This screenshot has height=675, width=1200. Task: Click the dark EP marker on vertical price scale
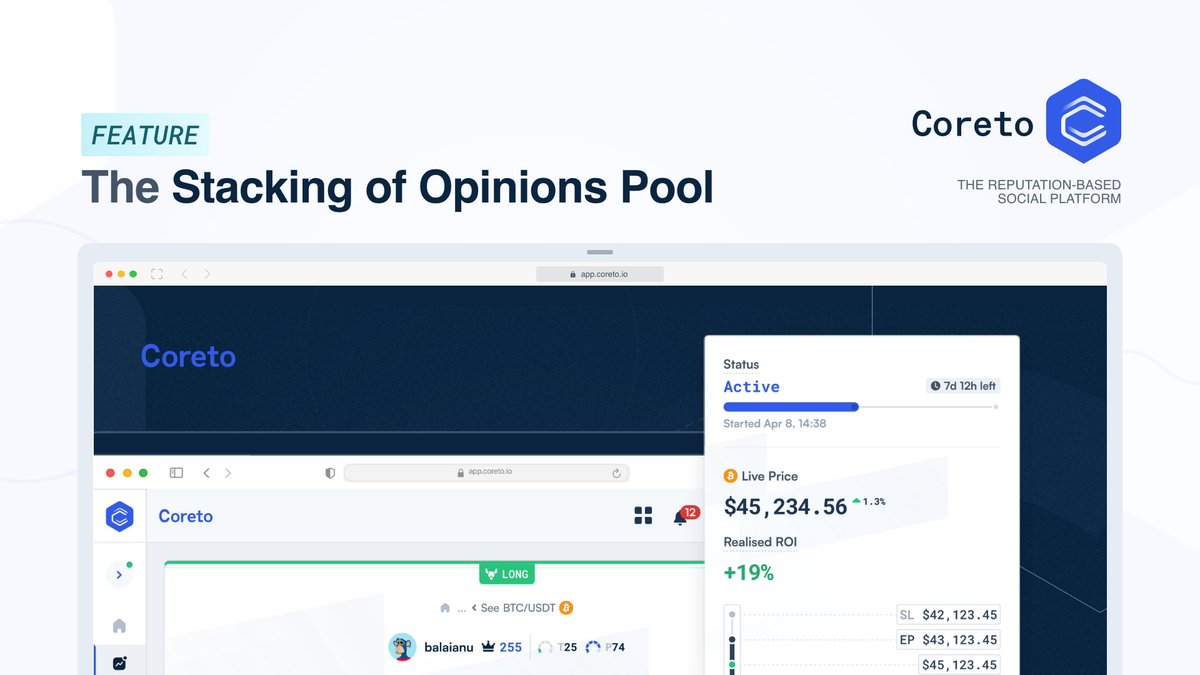coord(732,640)
